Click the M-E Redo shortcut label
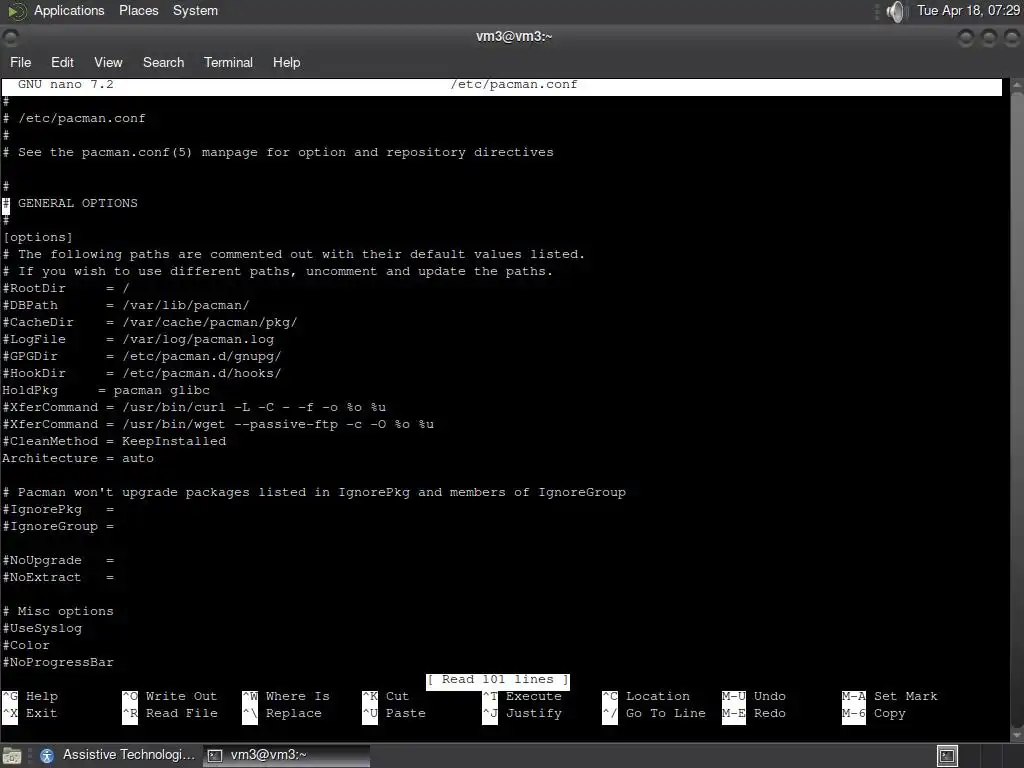This screenshot has width=1024, height=768. point(754,713)
